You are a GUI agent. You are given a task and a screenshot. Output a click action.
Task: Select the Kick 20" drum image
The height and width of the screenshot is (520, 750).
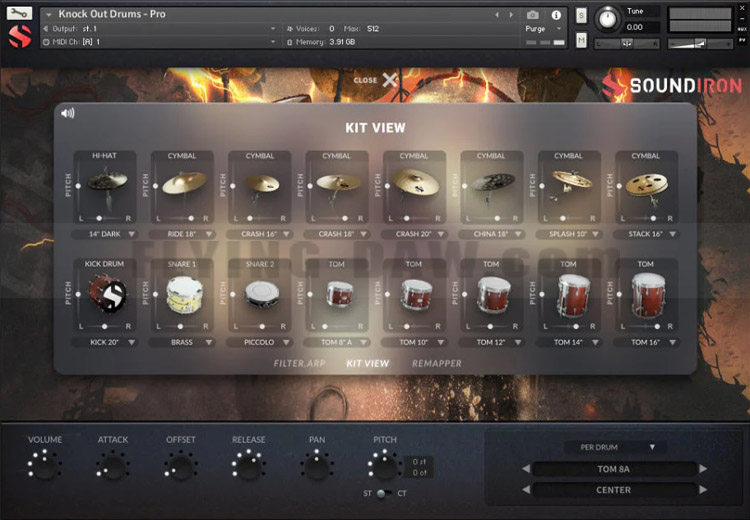(x=108, y=294)
